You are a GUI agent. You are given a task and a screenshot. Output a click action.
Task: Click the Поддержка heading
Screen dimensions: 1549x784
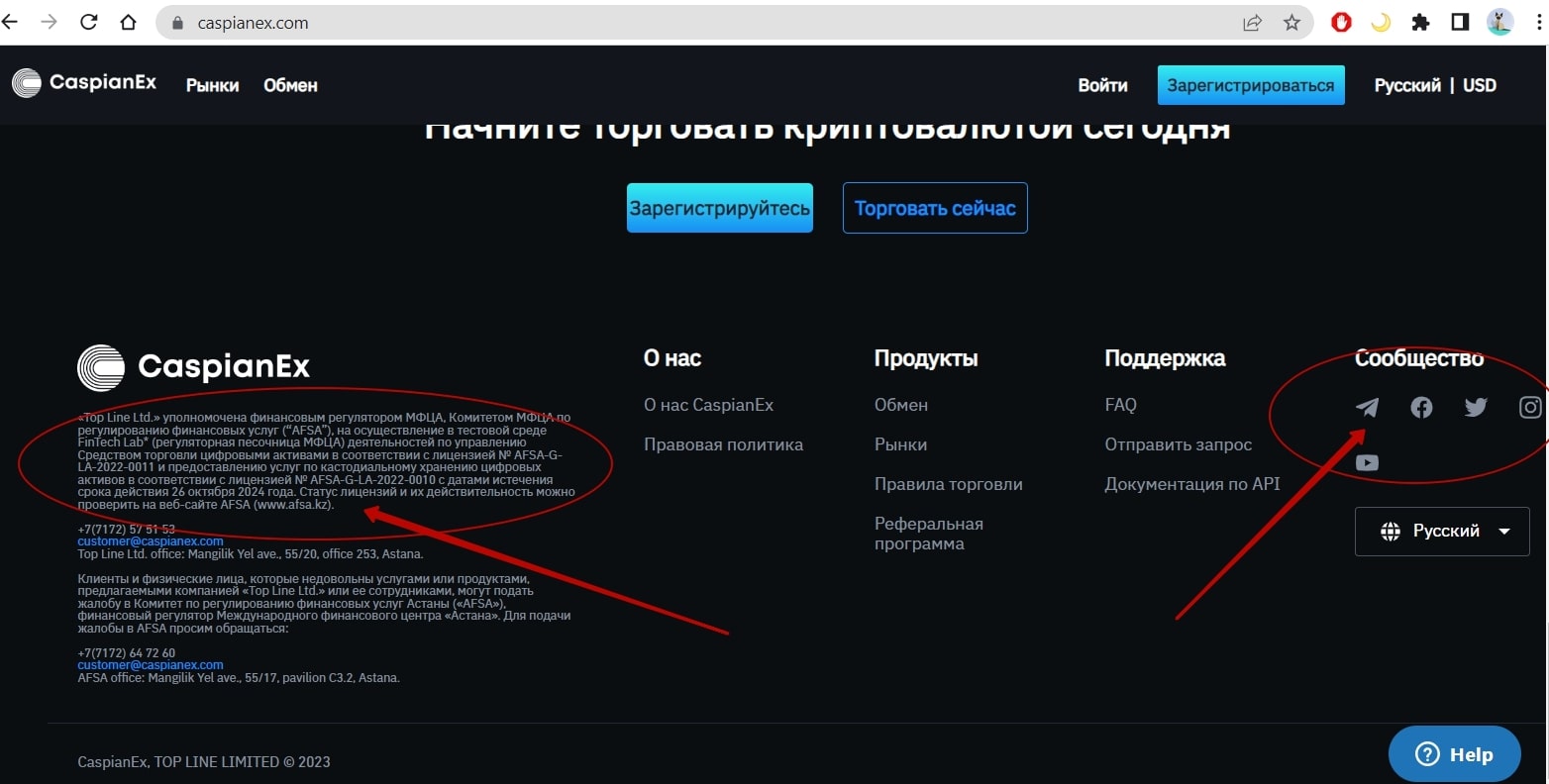(1165, 358)
